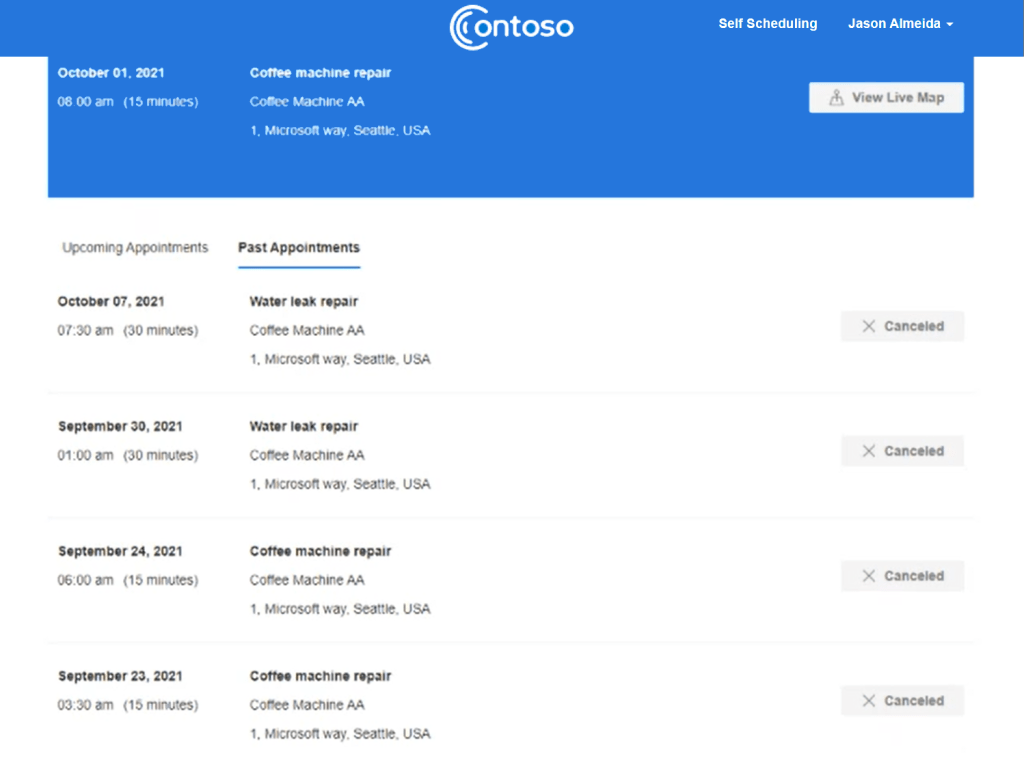
Task: Click Canceled button for September 23 appointment
Action: [902, 701]
